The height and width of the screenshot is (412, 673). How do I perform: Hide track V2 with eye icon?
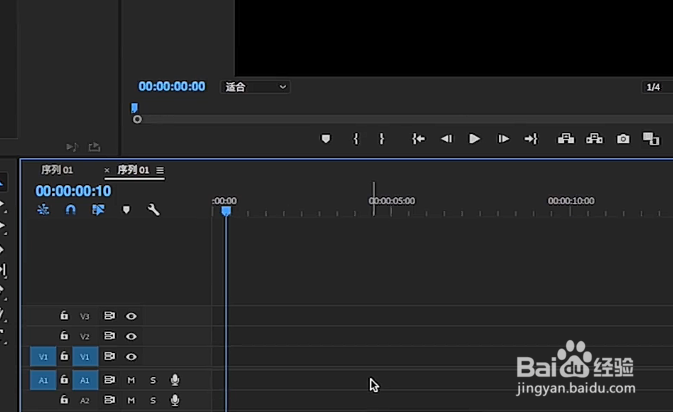[131, 336]
